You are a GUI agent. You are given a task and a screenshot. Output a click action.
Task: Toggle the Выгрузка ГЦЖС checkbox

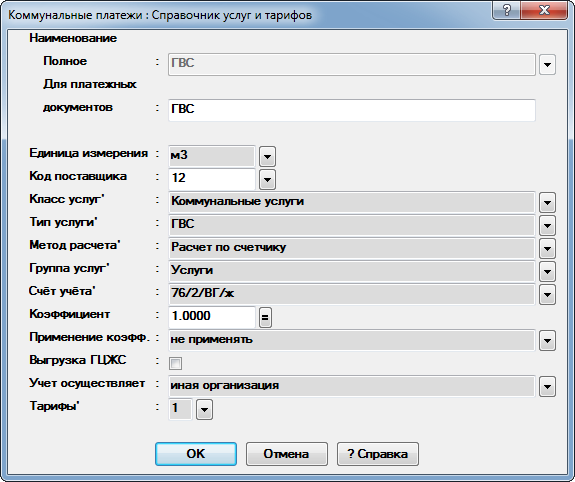[x=175, y=363]
